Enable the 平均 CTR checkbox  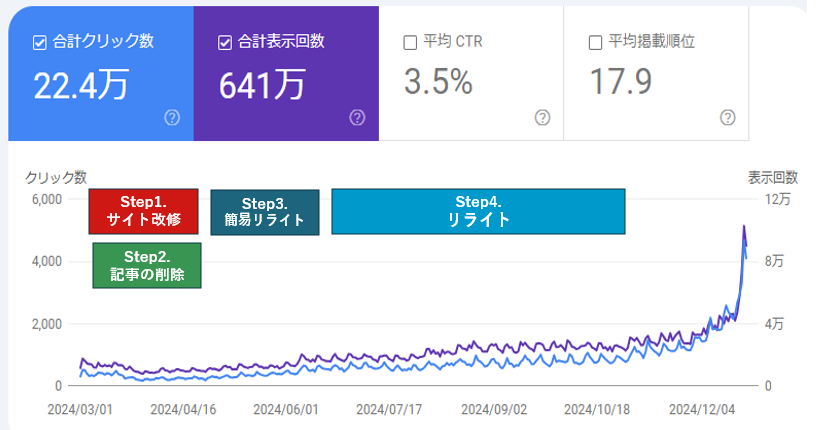point(410,42)
